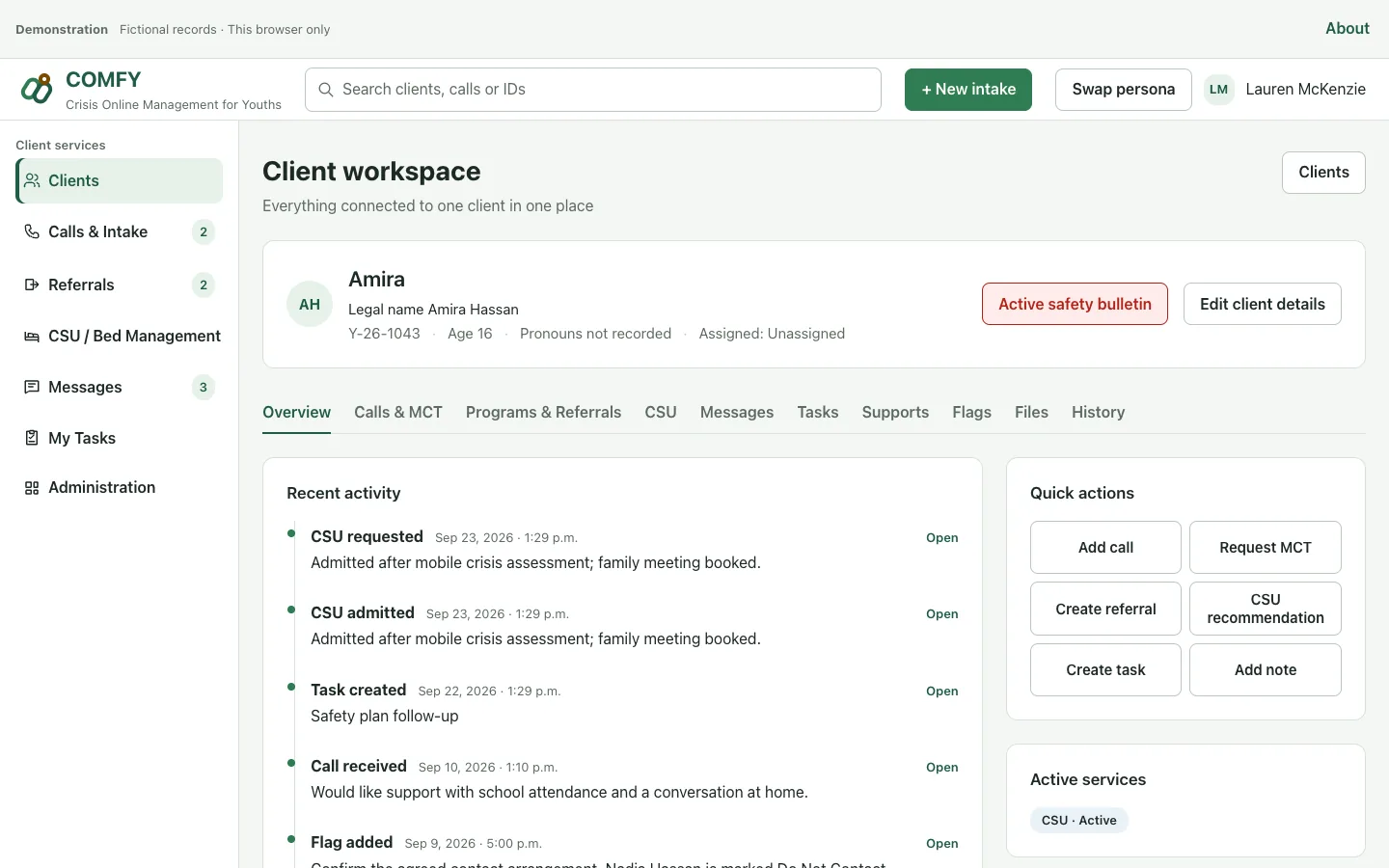Go to the client Messages tab
This screenshot has width=1389, height=868.
point(737,412)
